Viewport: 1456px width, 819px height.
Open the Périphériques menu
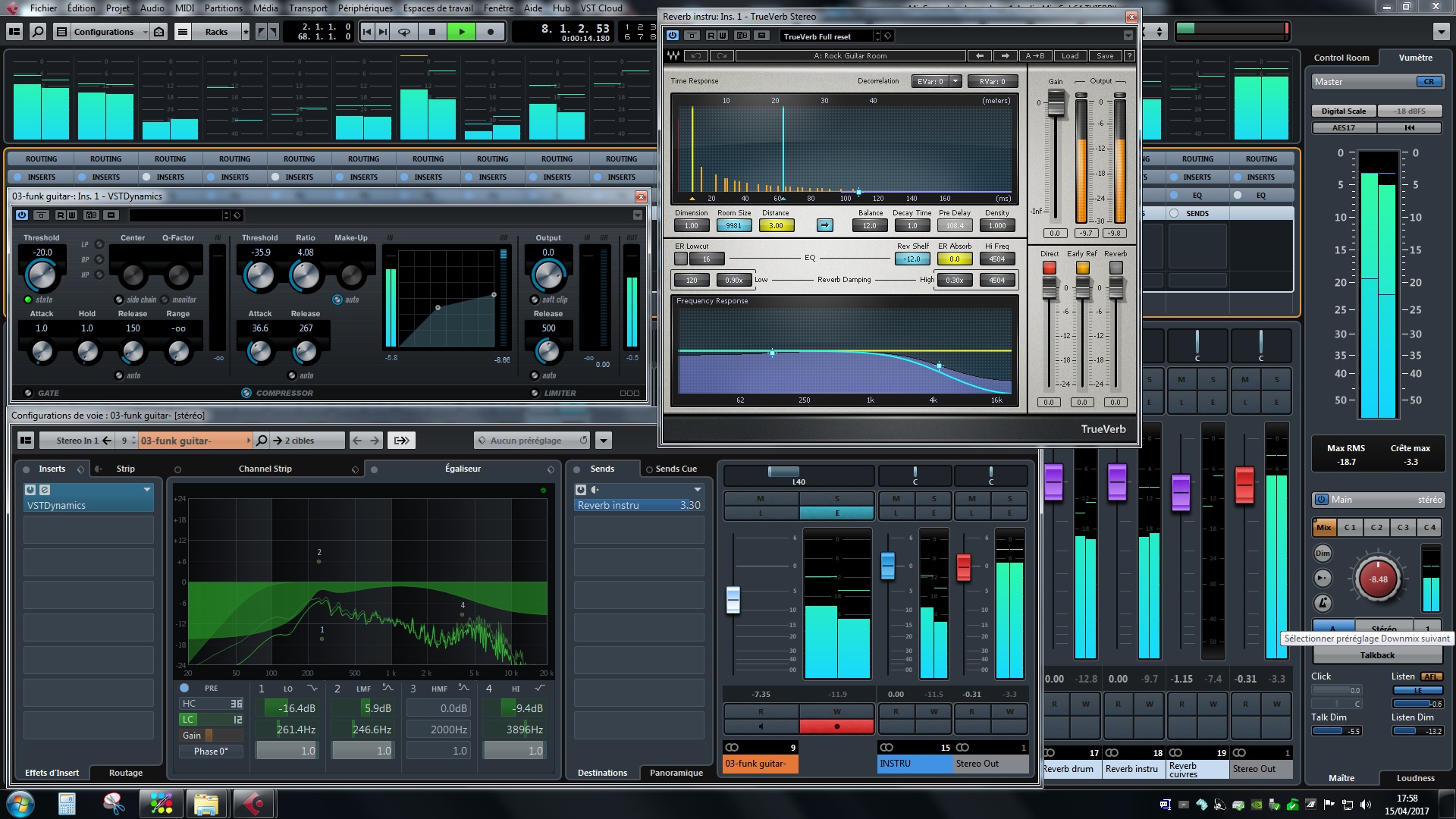click(x=365, y=8)
